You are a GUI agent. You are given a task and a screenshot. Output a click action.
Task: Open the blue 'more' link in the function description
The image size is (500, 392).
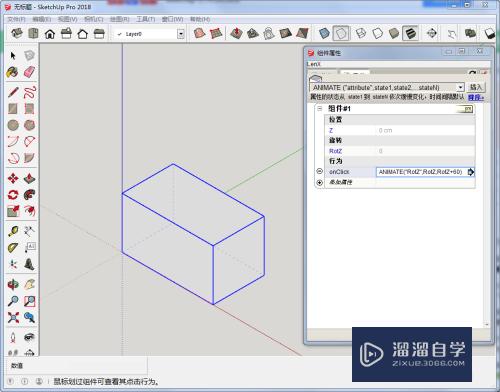coord(476,97)
